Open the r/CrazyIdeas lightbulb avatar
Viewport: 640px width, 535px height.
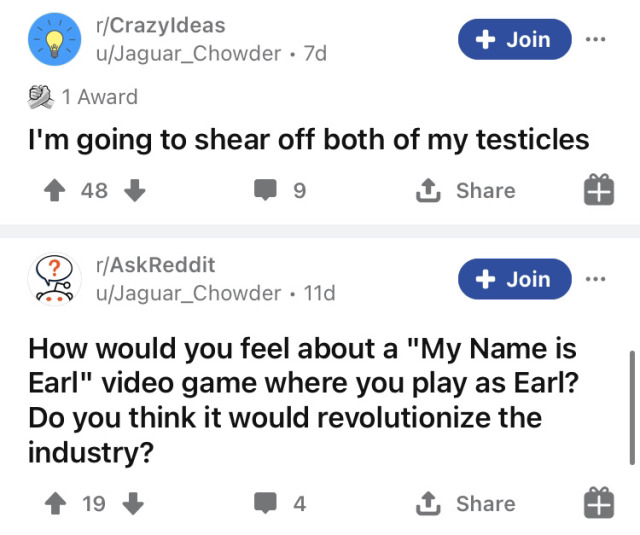tap(54, 39)
